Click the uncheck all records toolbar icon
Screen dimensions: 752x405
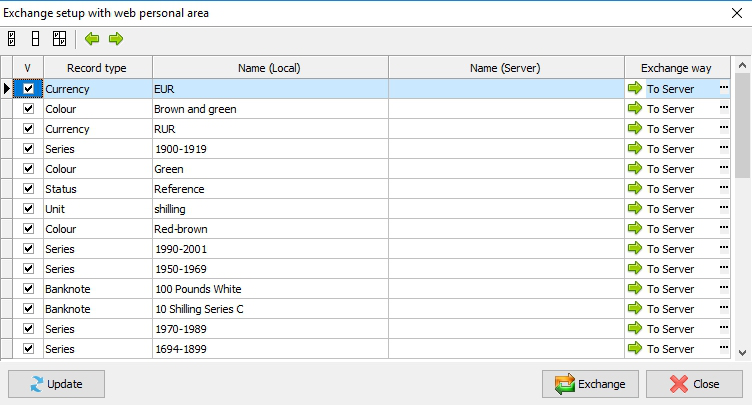pos(35,38)
